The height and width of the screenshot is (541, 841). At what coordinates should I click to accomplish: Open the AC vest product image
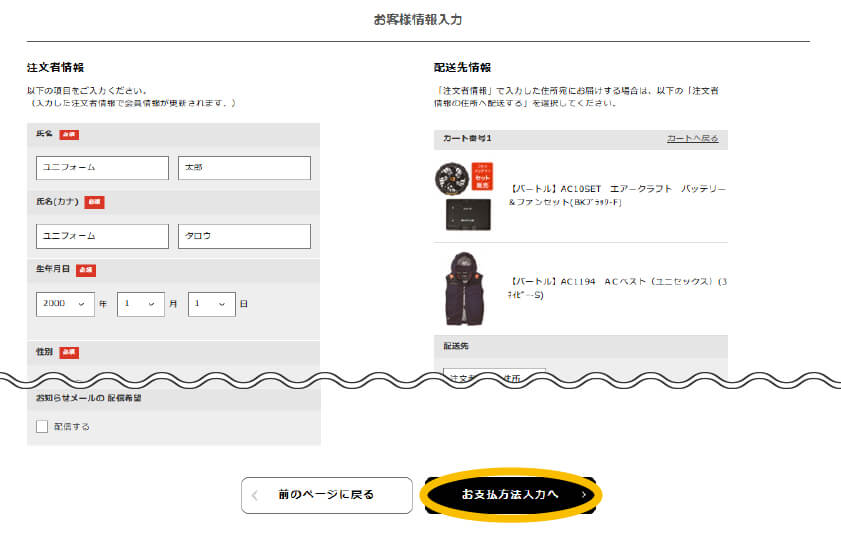pos(465,289)
